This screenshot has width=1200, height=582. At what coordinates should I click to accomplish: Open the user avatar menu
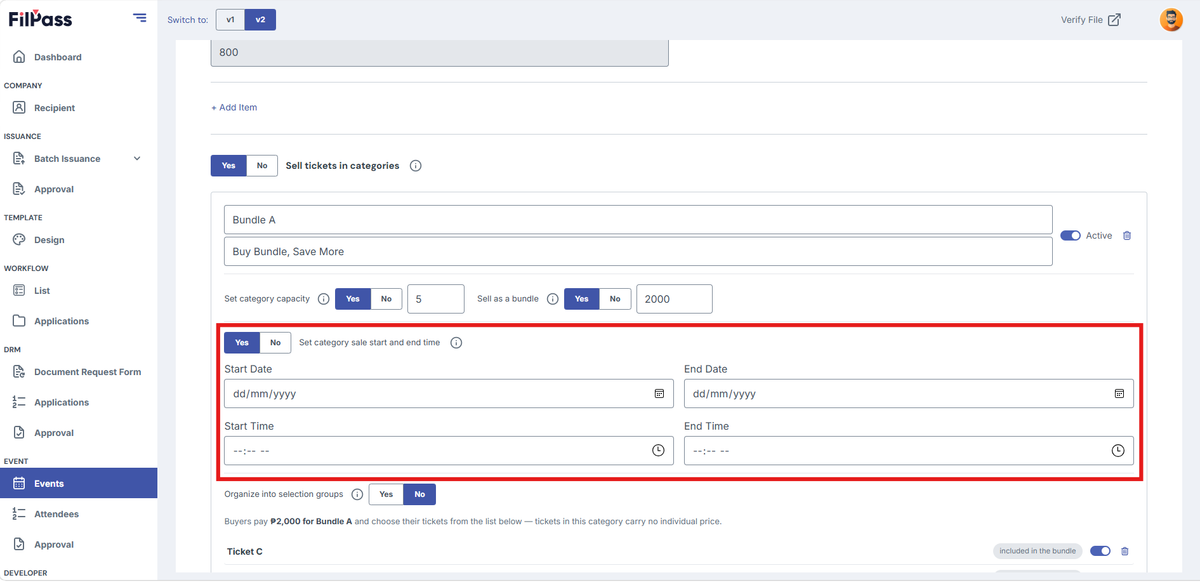click(x=1170, y=19)
